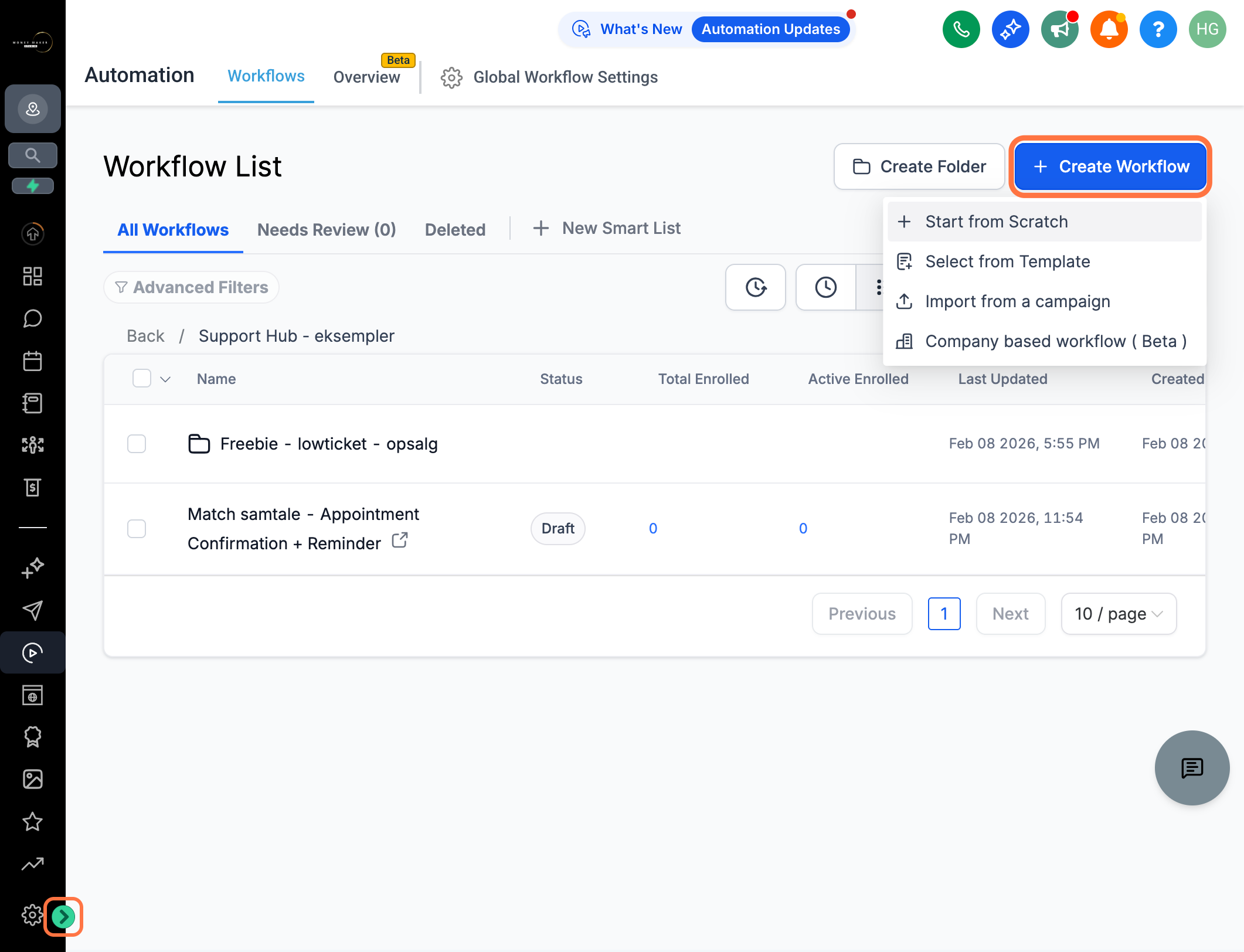The image size is (1244, 952).
Task: Select page 1 in pagination
Action: point(944,614)
